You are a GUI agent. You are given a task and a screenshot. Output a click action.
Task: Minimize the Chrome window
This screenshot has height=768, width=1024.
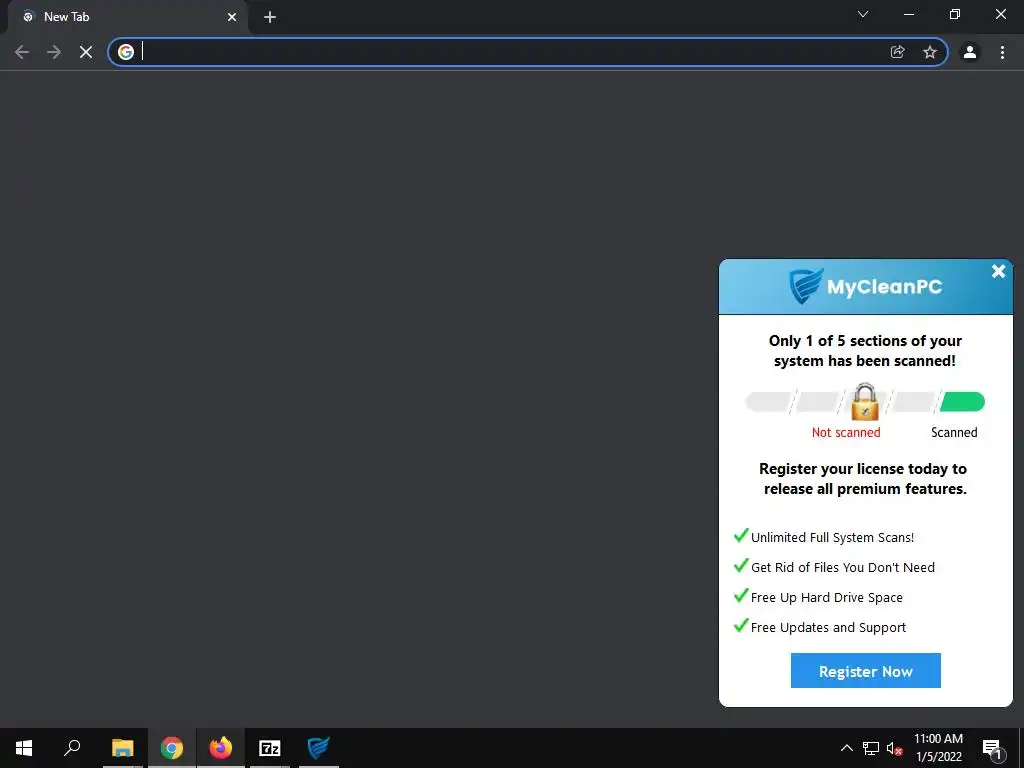[x=909, y=14]
